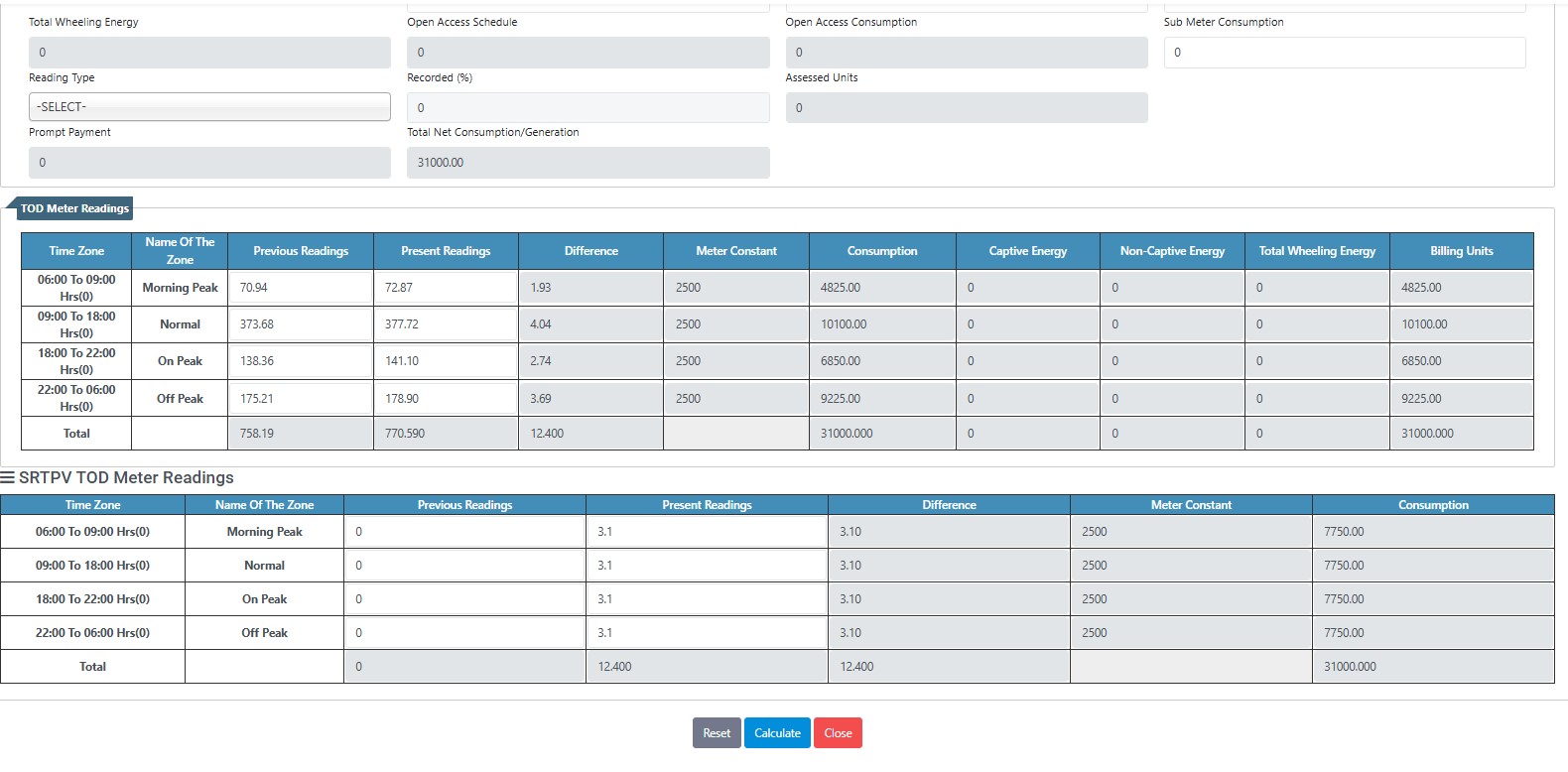Viewport: 1568px width, 772px height.
Task: Click TOD Normal consumption 10100.00
Action: click(x=882, y=324)
